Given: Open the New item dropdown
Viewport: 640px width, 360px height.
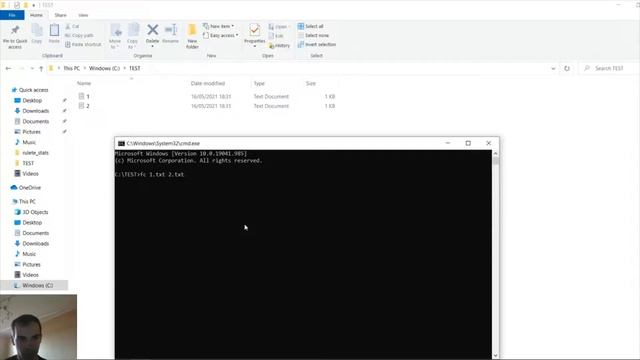Looking at the screenshot, I should pyautogui.click(x=219, y=26).
